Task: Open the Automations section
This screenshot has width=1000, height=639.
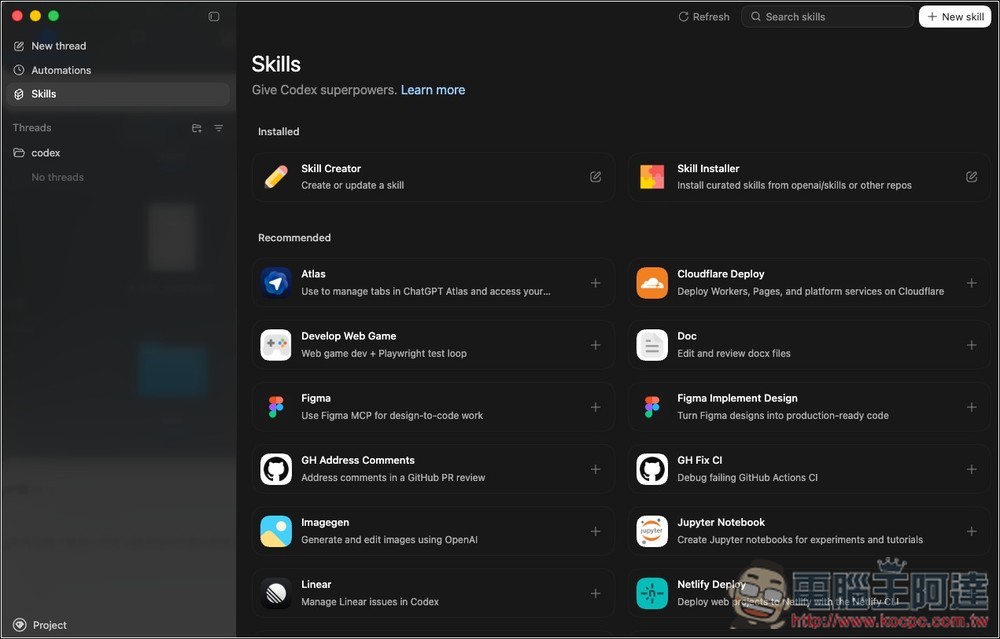Action: (x=60, y=70)
